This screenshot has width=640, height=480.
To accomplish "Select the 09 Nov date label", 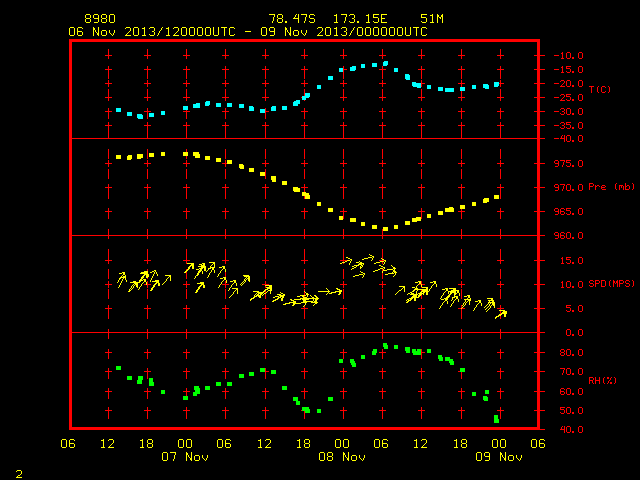I will pyautogui.click(x=499, y=457).
